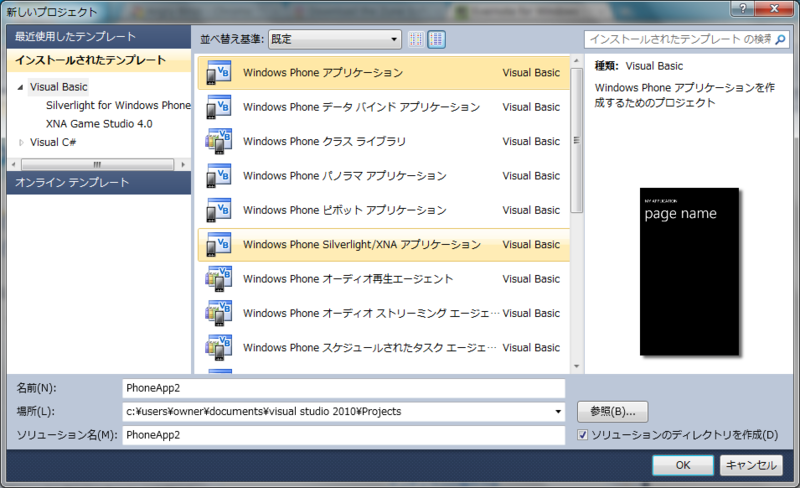The image size is (800, 488).
Task: Click the パノラマ アプリケーション template icon
Action: pyautogui.click(x=218, y=176)
